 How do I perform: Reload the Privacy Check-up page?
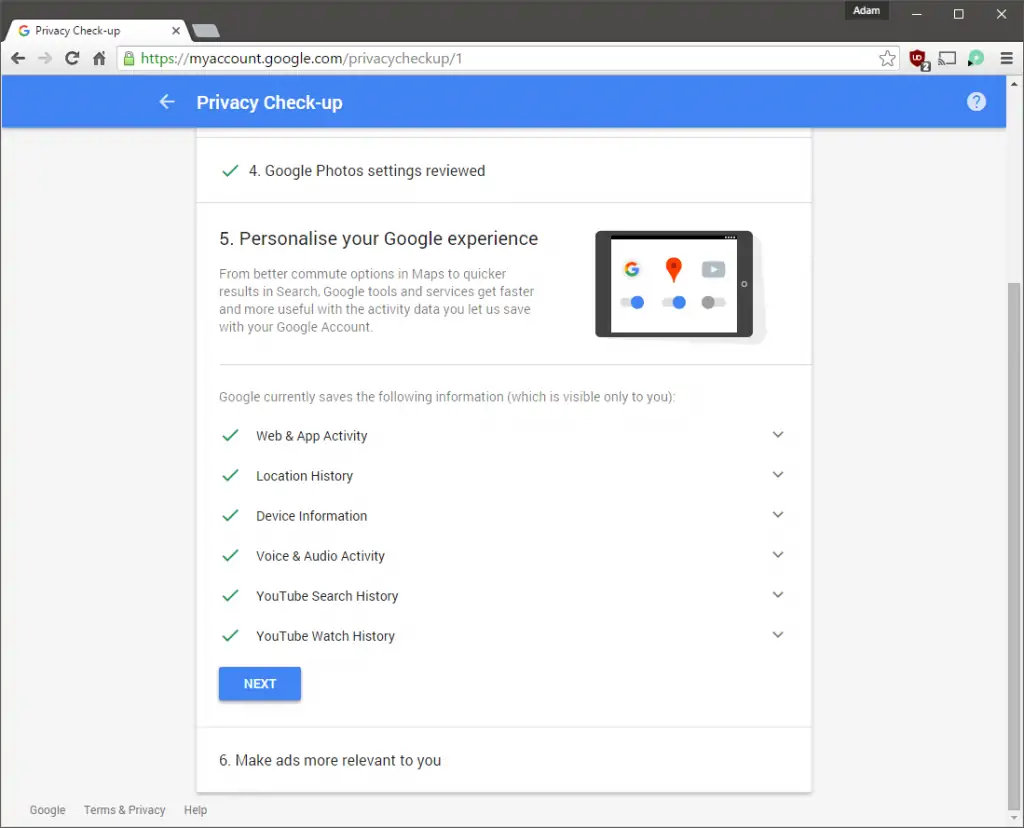(x=72, y=59)
